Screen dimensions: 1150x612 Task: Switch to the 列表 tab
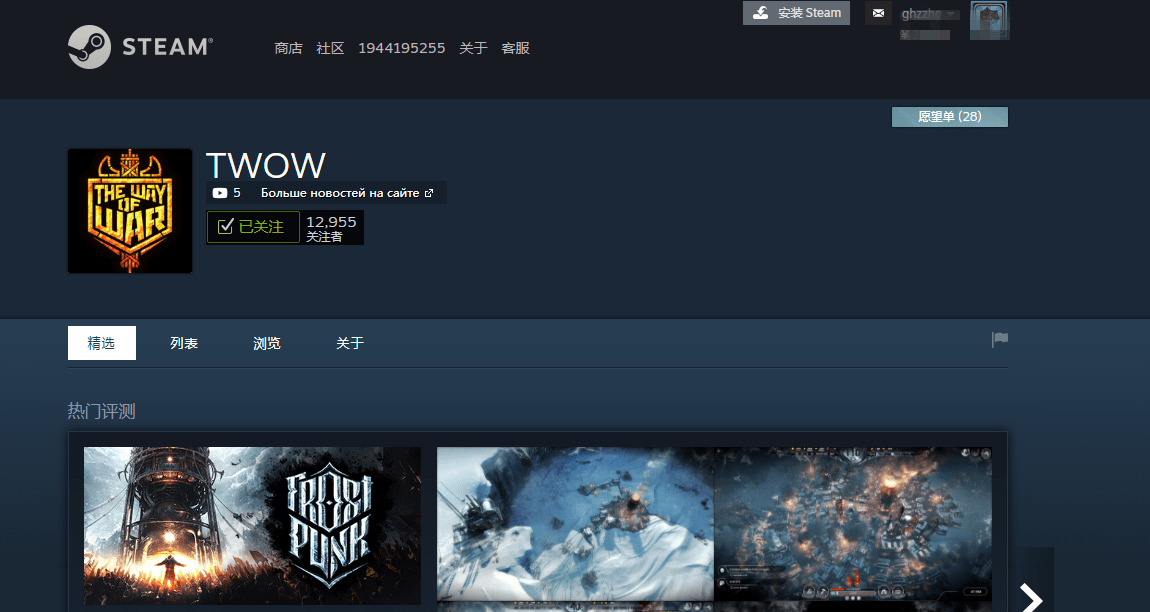click(184, 343)
